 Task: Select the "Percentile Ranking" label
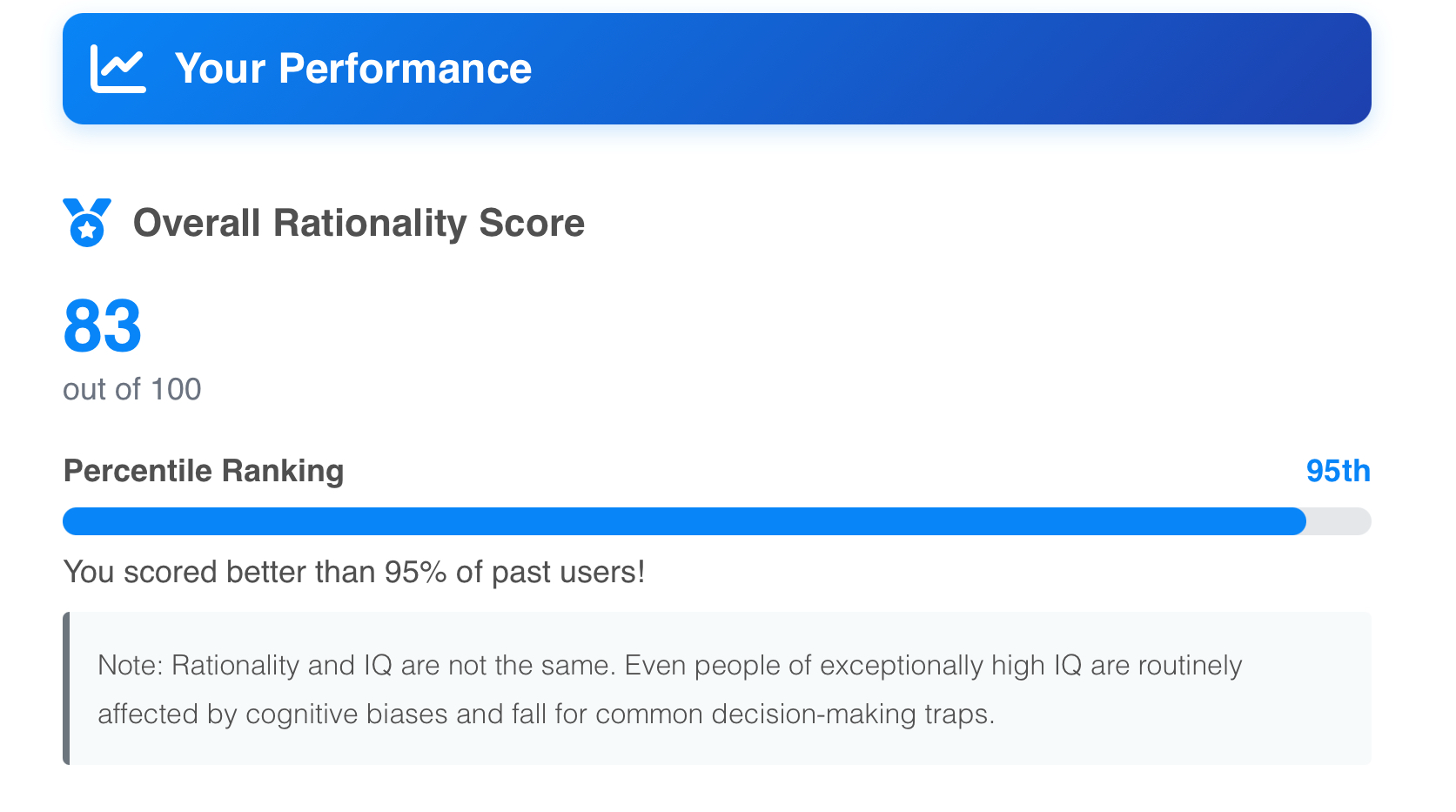click(x=204, y=471)
